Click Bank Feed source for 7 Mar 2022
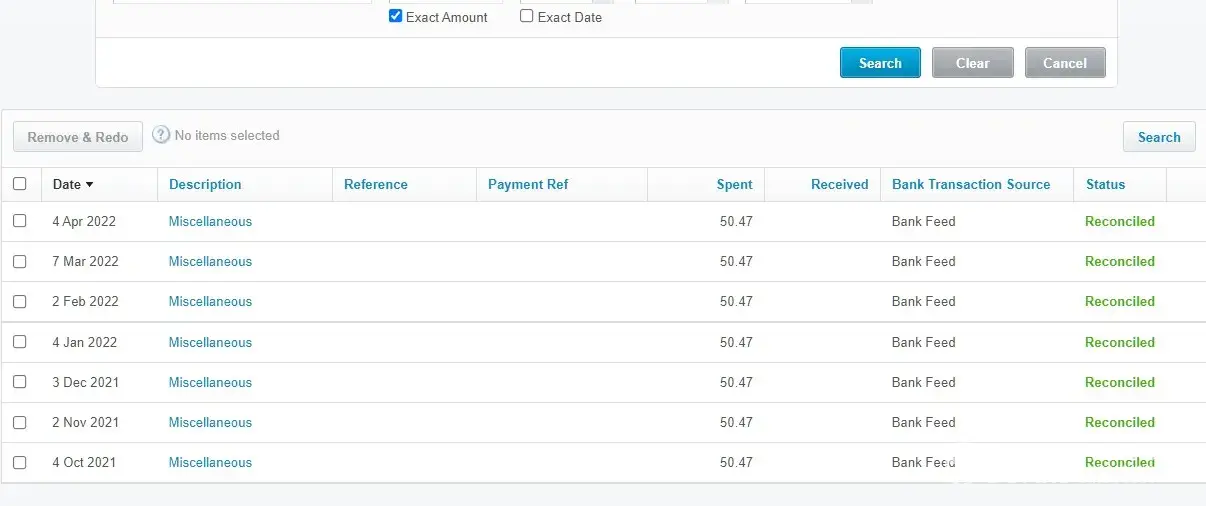The height and width of the screenshot is (506, 1206). [x=924, y=261]
